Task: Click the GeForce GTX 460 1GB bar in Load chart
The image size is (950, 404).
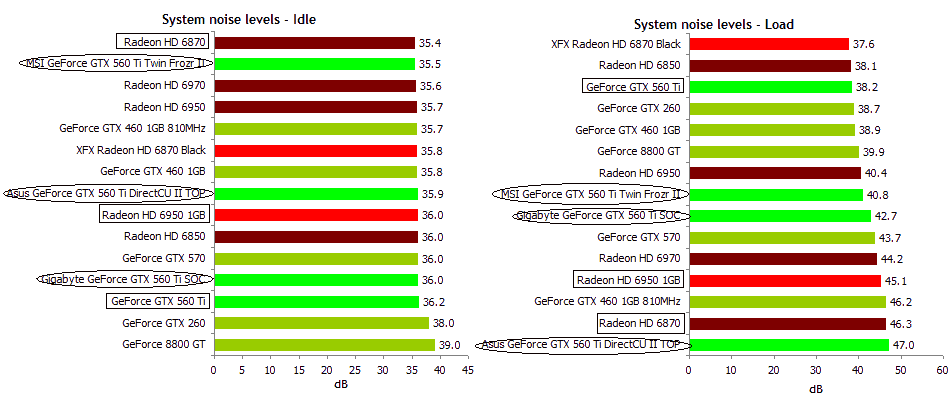Action: click(x=772, y=130)
